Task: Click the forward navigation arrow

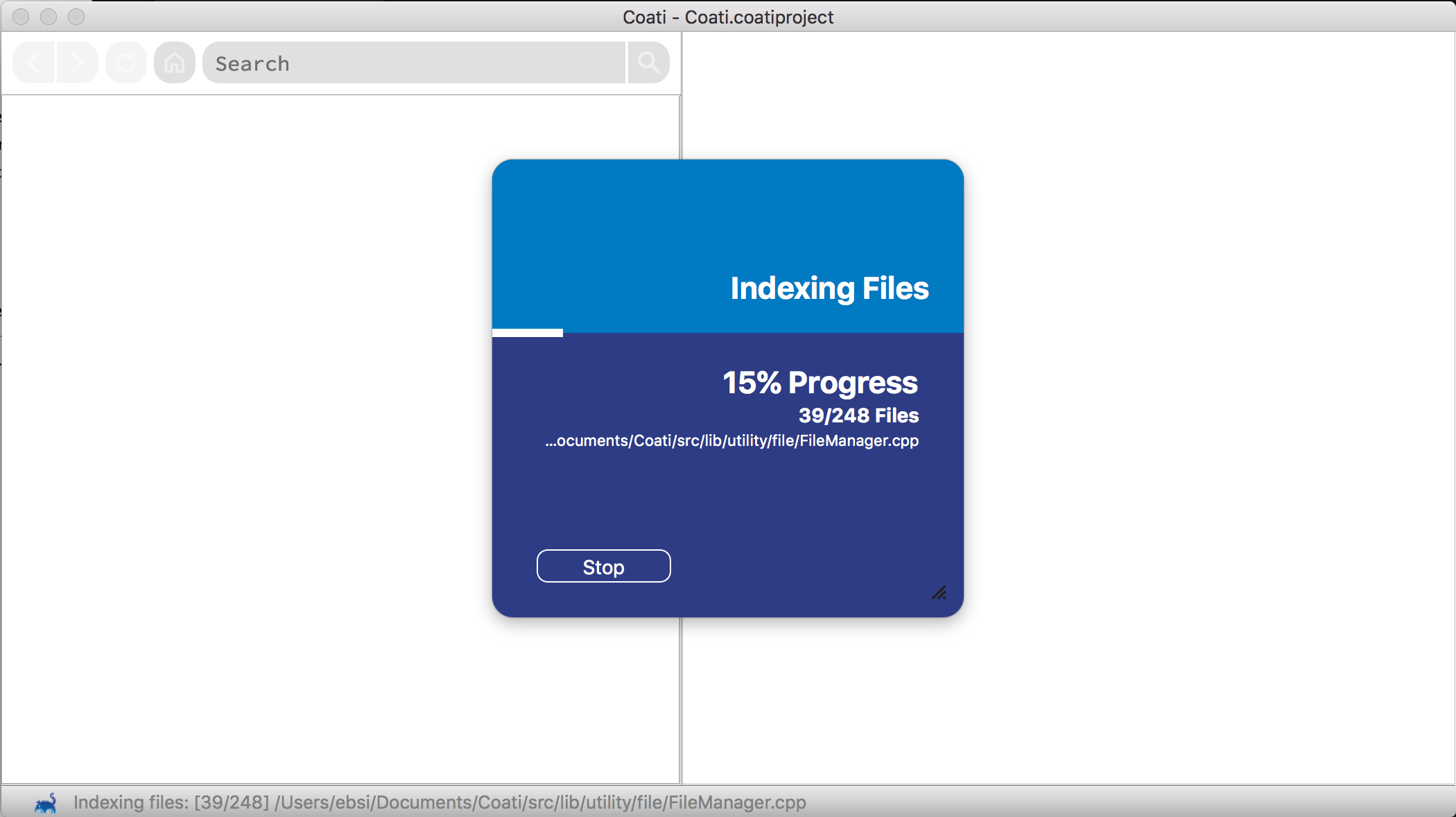Action: click(x=77, y=63)
